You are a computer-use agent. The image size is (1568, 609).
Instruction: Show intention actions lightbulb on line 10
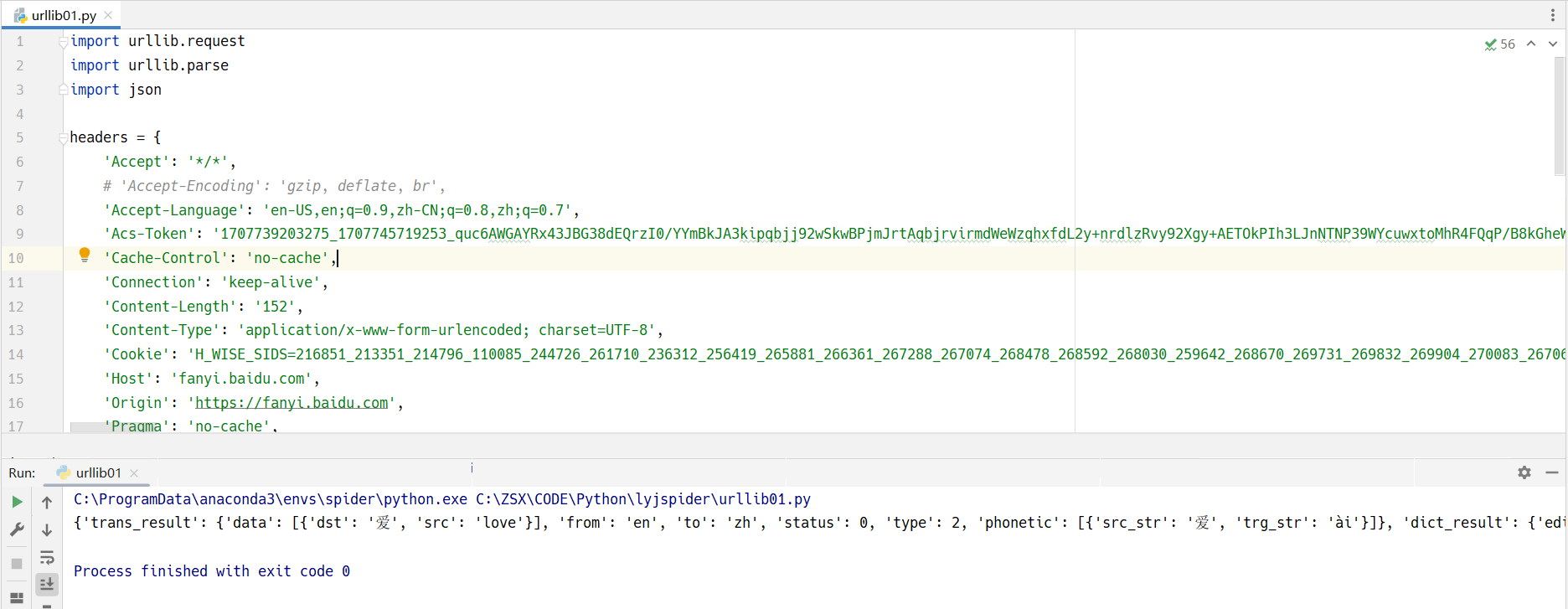[85, 255]
